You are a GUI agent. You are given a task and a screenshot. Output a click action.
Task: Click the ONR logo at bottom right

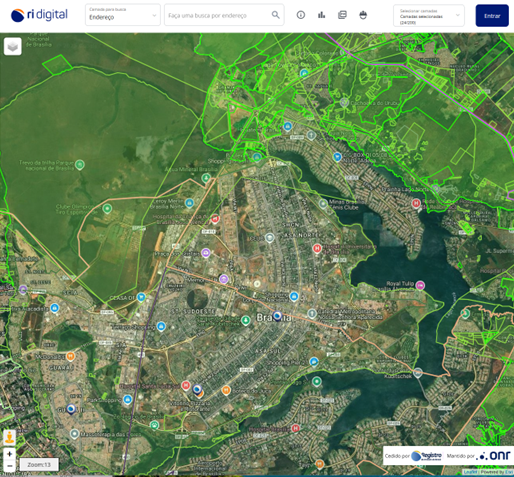(x=493, y=456)
